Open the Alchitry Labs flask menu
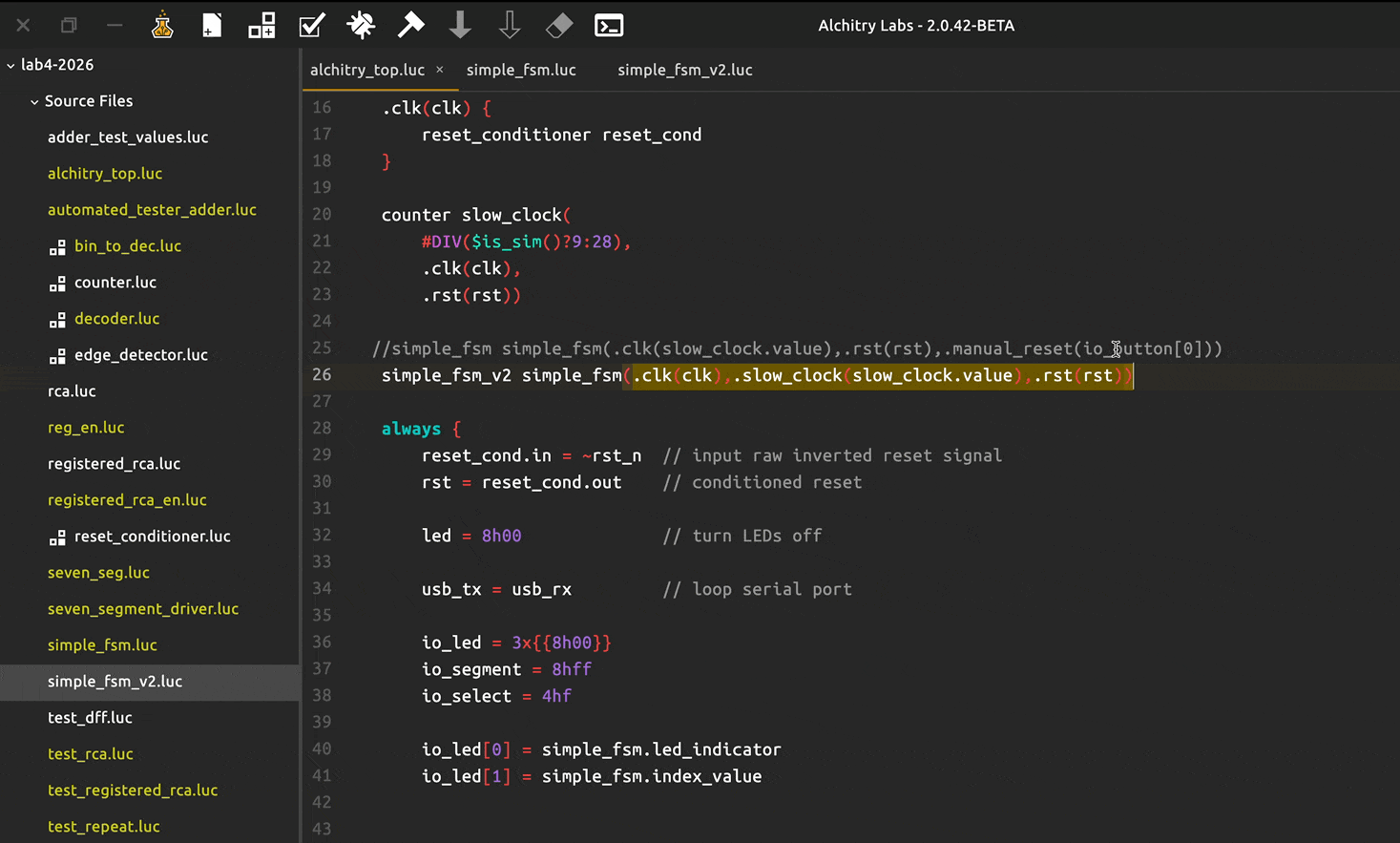1400x843 pixels. point(162,26)
